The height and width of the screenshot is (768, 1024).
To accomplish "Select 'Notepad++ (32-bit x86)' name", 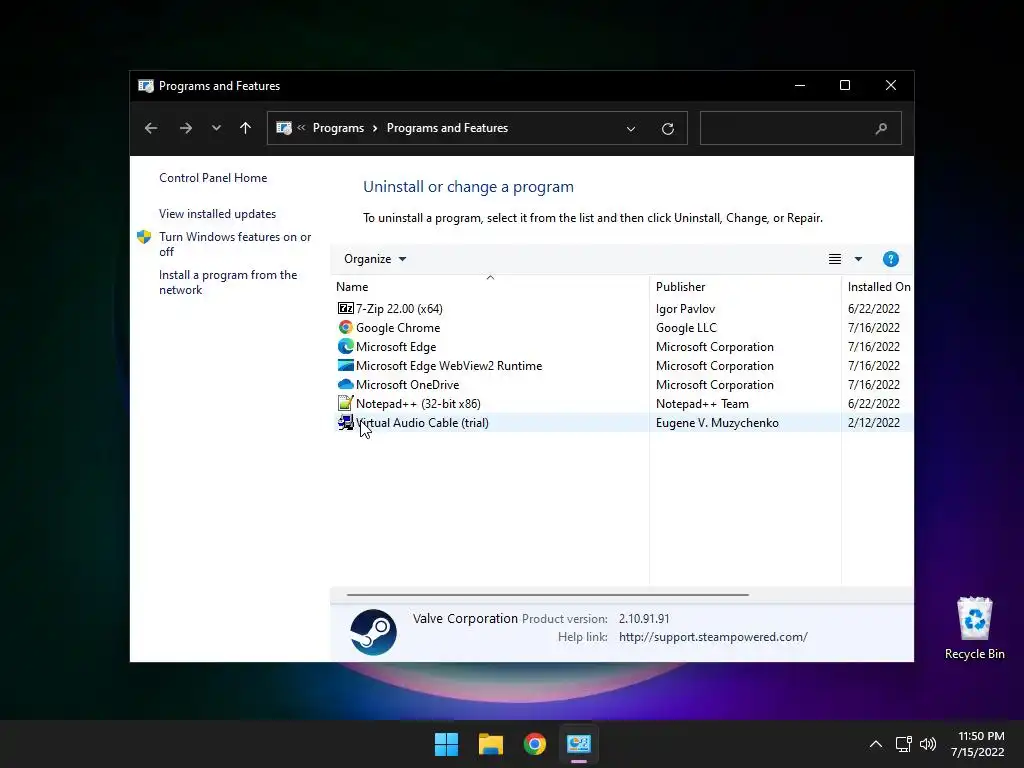I will [418, 404].
